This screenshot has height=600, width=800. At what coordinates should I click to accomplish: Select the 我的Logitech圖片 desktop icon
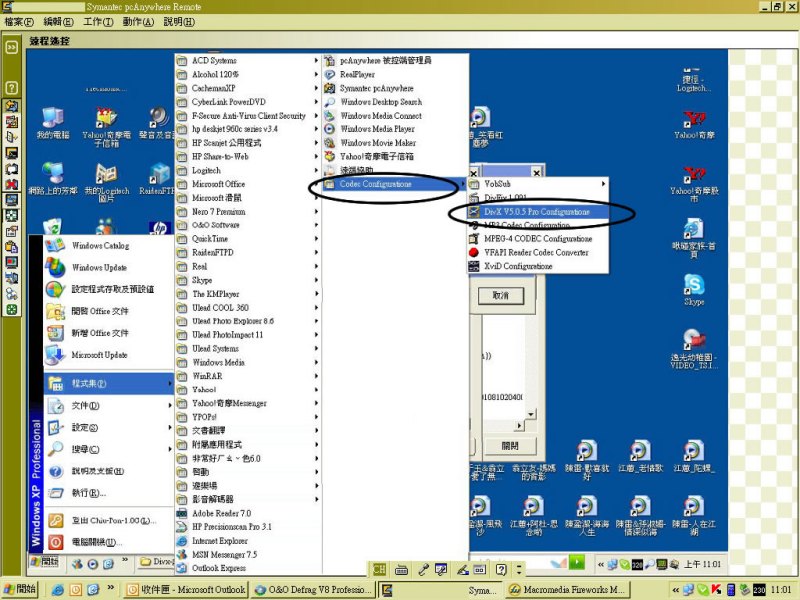point(106,183)
